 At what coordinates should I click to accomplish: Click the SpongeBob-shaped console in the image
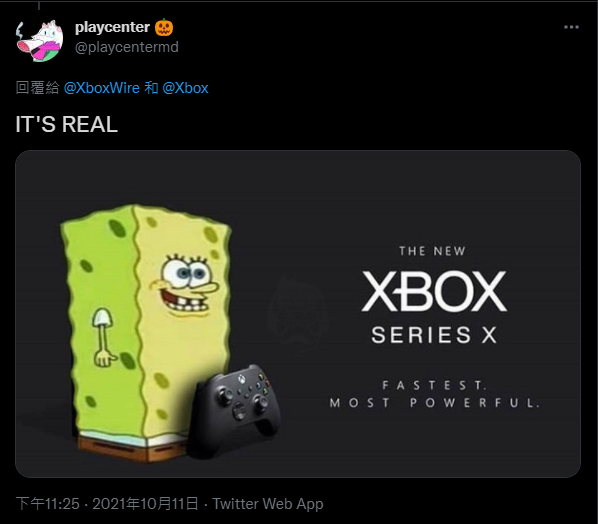click(x=146, y=332)
